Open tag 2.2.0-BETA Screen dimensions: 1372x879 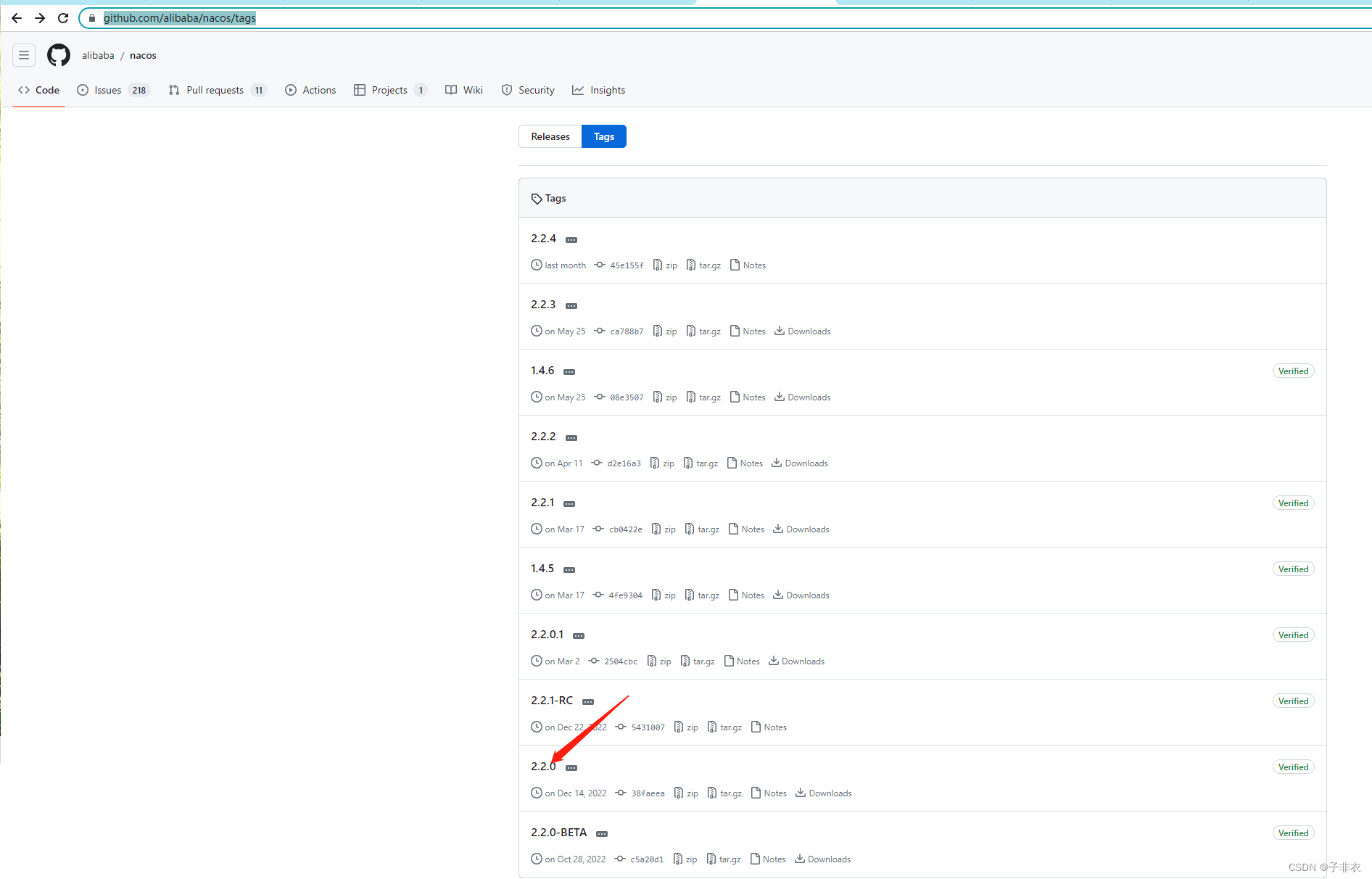click(x=559, y=833)
